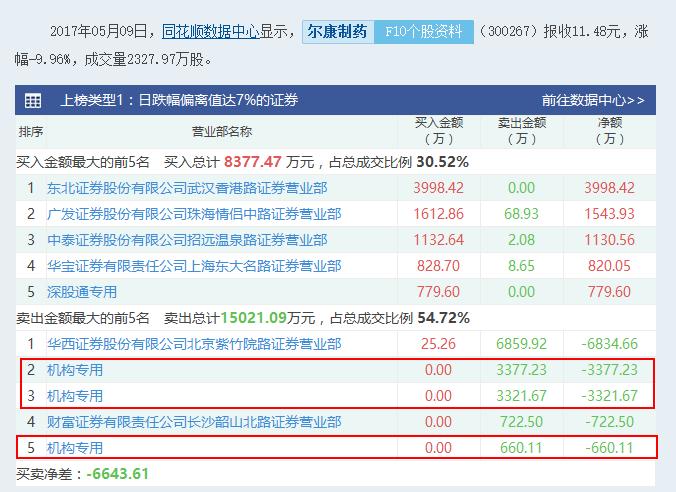Click net amount -3321.67 cell

610,396
